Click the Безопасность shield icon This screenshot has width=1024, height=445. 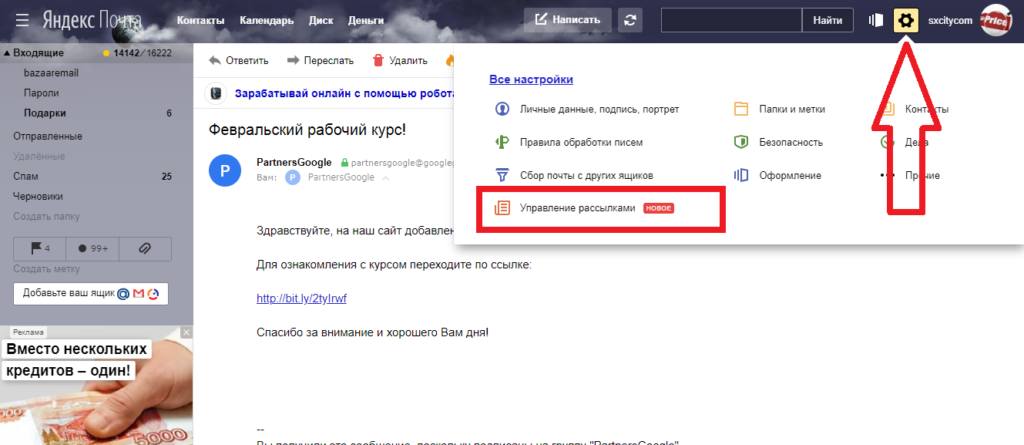tap(741, 142)
